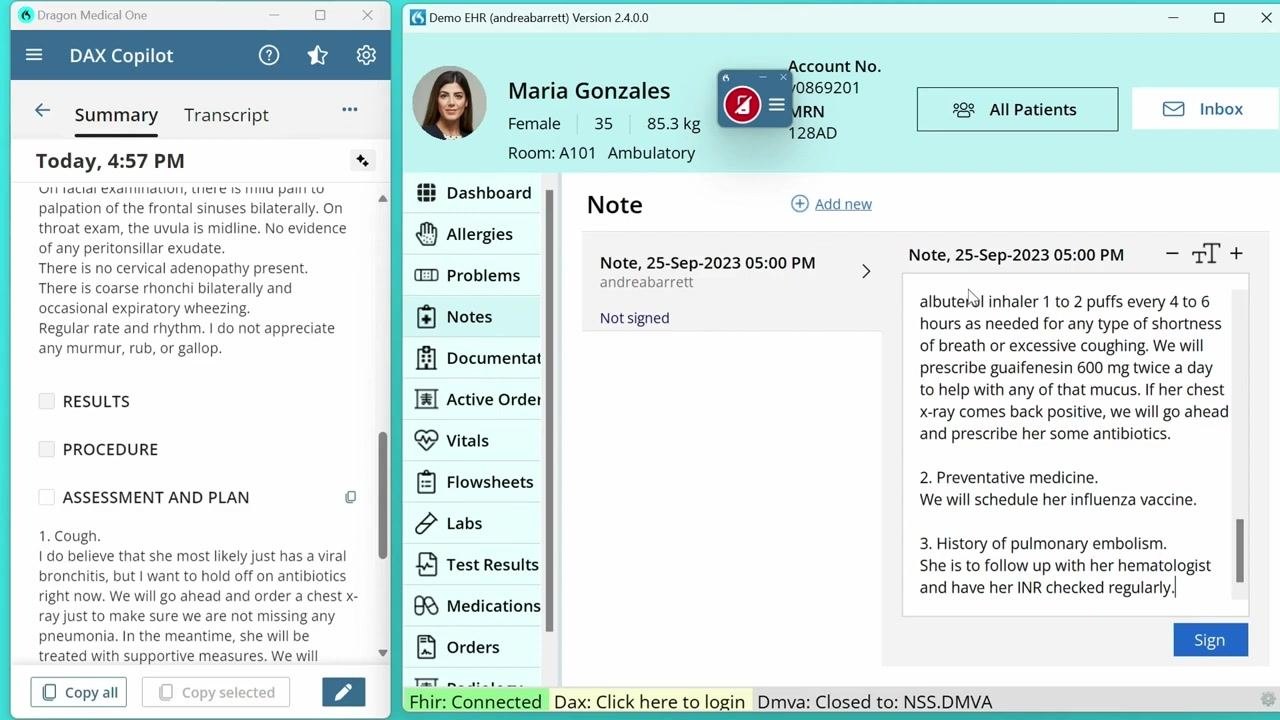Open Dashboard in the EHR sidebar
This screenshot has width=1280, height=720.
click(x=475, y=193)
